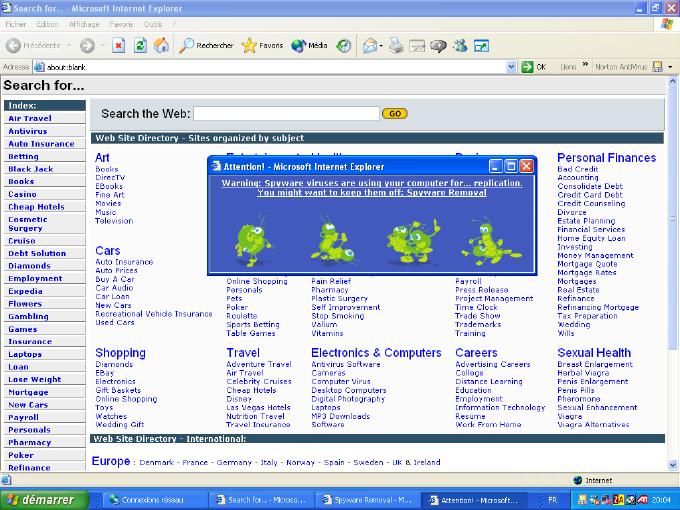Open the Favoris star toolbar button
The width and height of the screenshot is (680, 510).
click(x=262, y=45)
